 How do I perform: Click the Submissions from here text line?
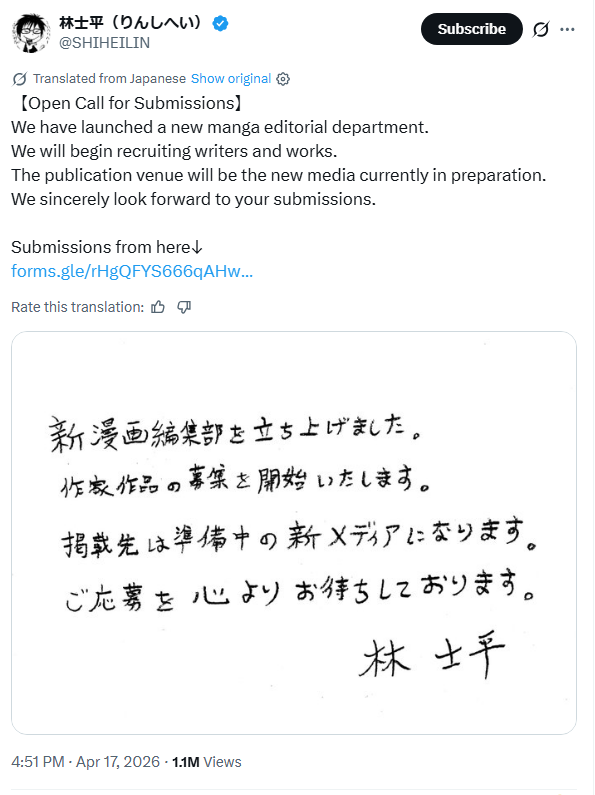pyautogui.click(x=107, y=247)
